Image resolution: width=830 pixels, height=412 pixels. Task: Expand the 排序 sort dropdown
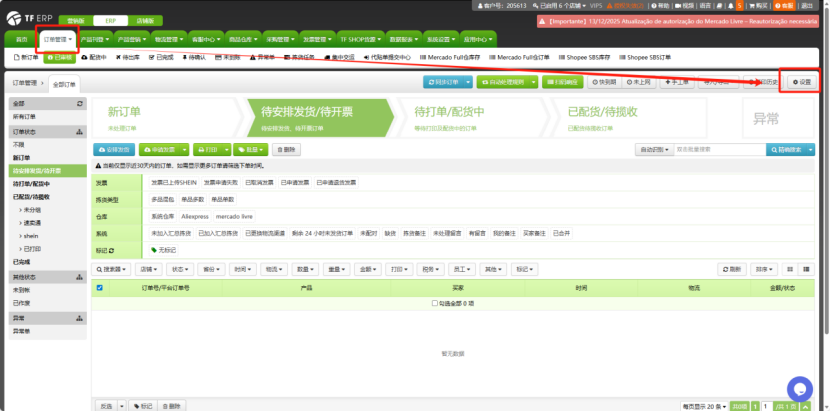click(764, 269)
